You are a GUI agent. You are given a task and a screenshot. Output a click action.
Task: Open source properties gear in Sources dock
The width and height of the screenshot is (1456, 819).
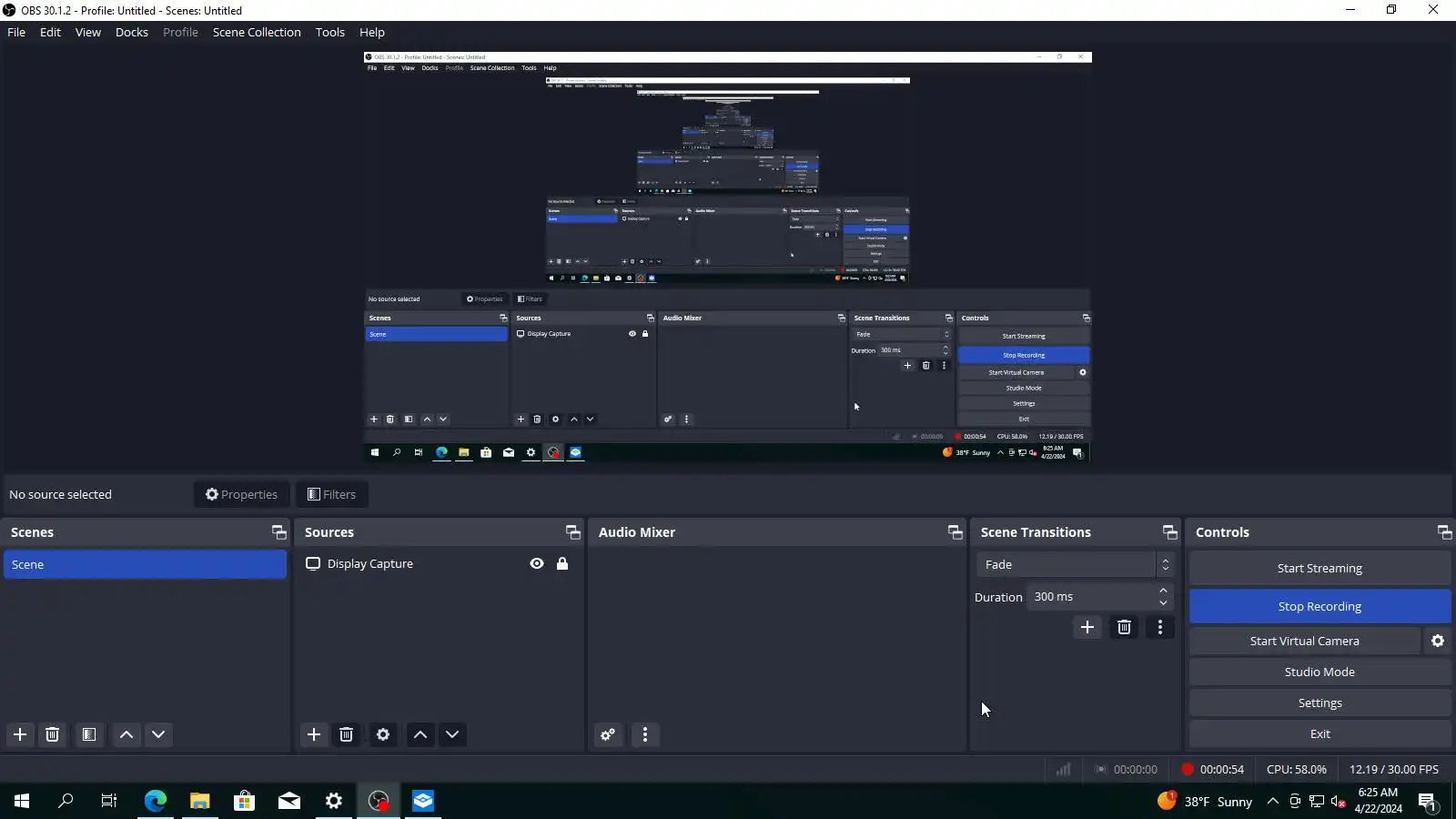(383, 734)
